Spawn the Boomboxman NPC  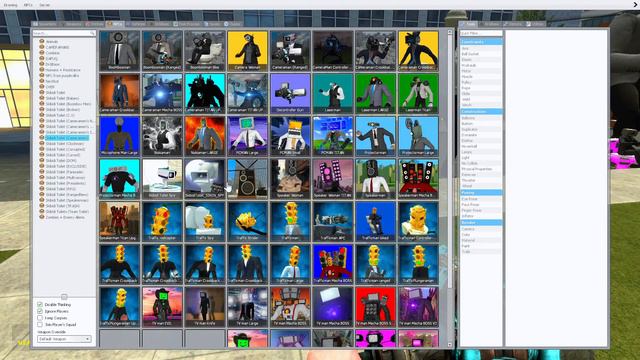(x=120, y=51)
